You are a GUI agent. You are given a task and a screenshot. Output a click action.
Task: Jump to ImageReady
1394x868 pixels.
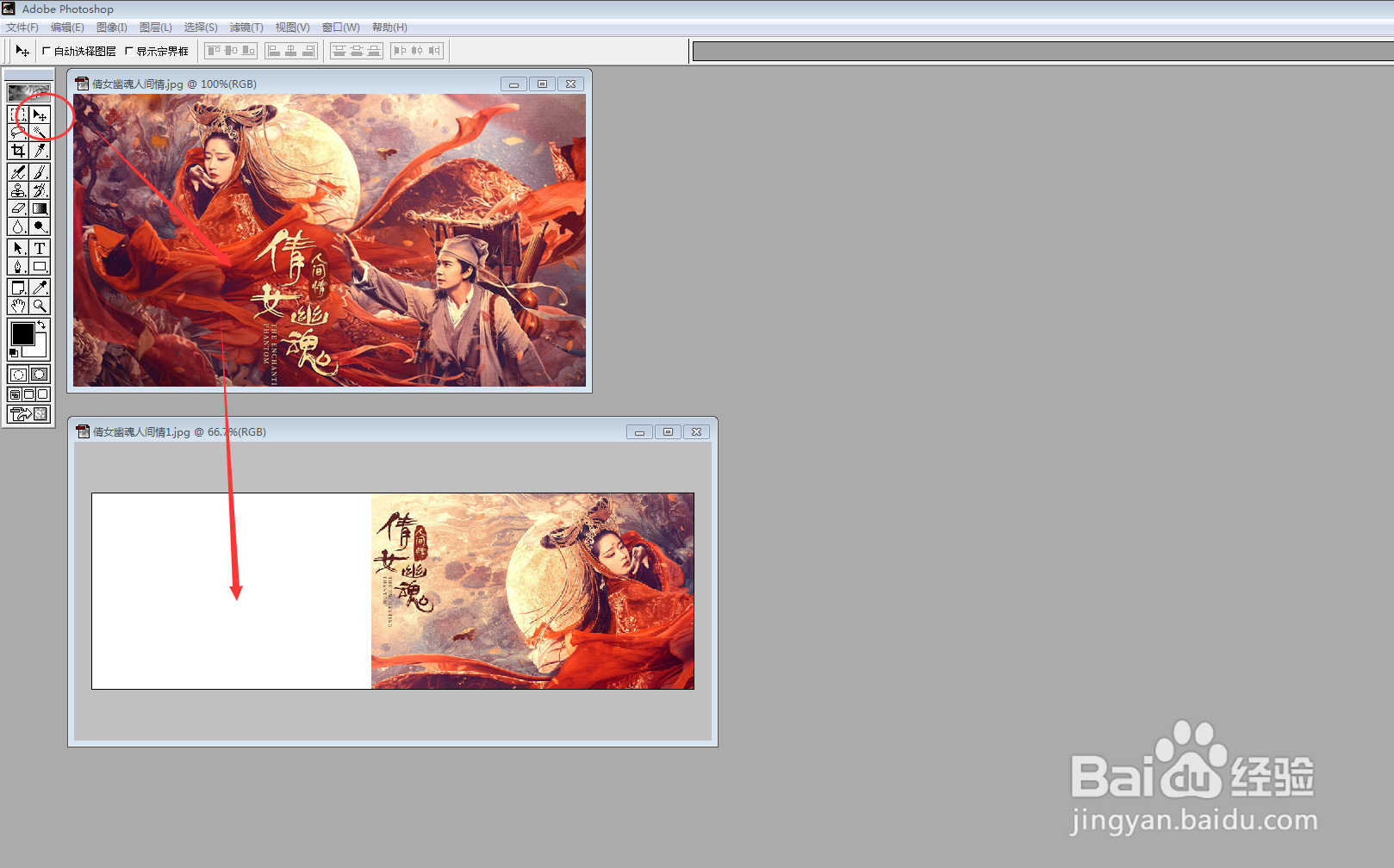click(28, 414)
